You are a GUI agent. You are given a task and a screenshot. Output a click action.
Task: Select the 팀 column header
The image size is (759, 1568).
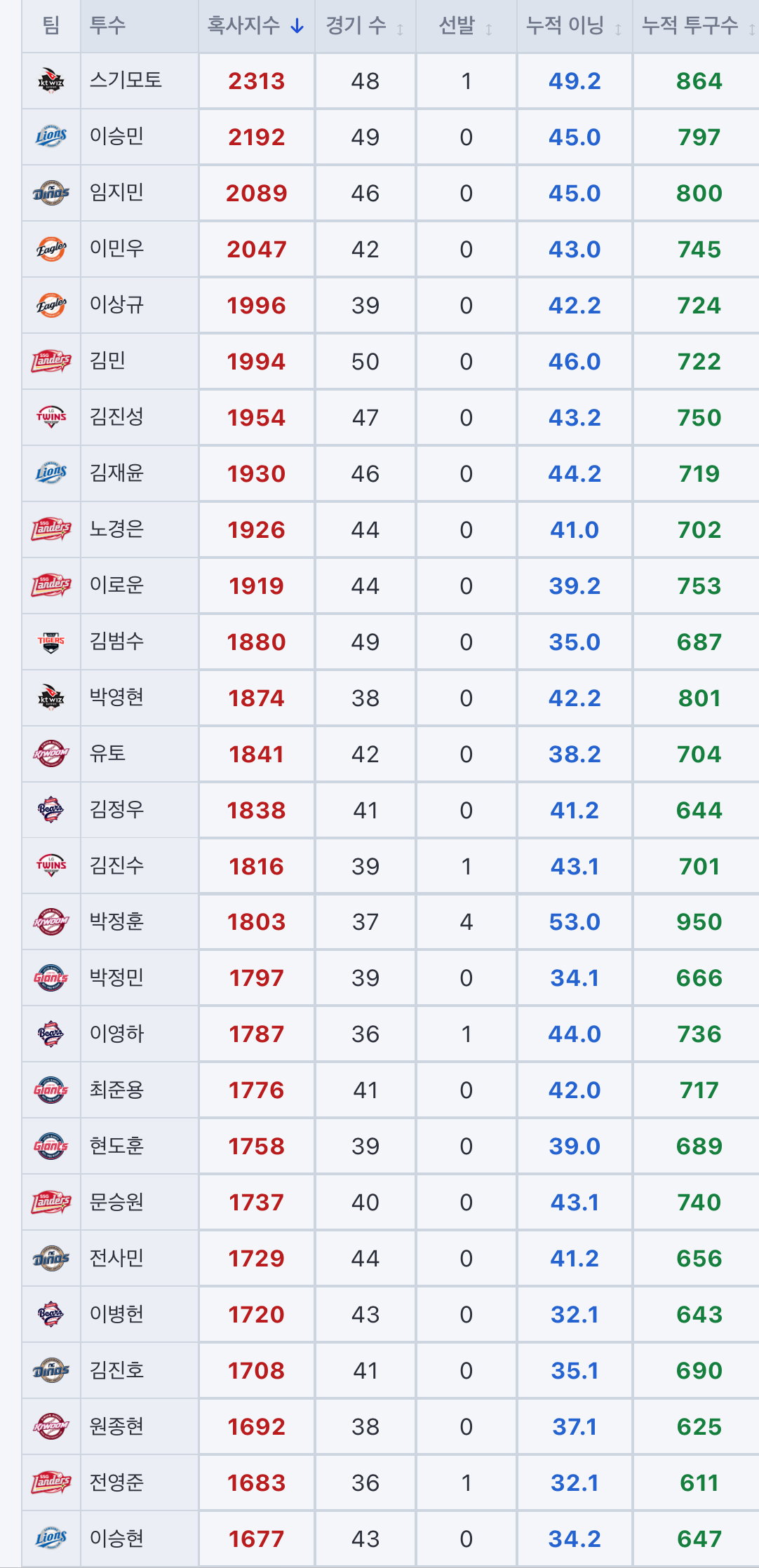pyautogui.click(x=51, y=26)
